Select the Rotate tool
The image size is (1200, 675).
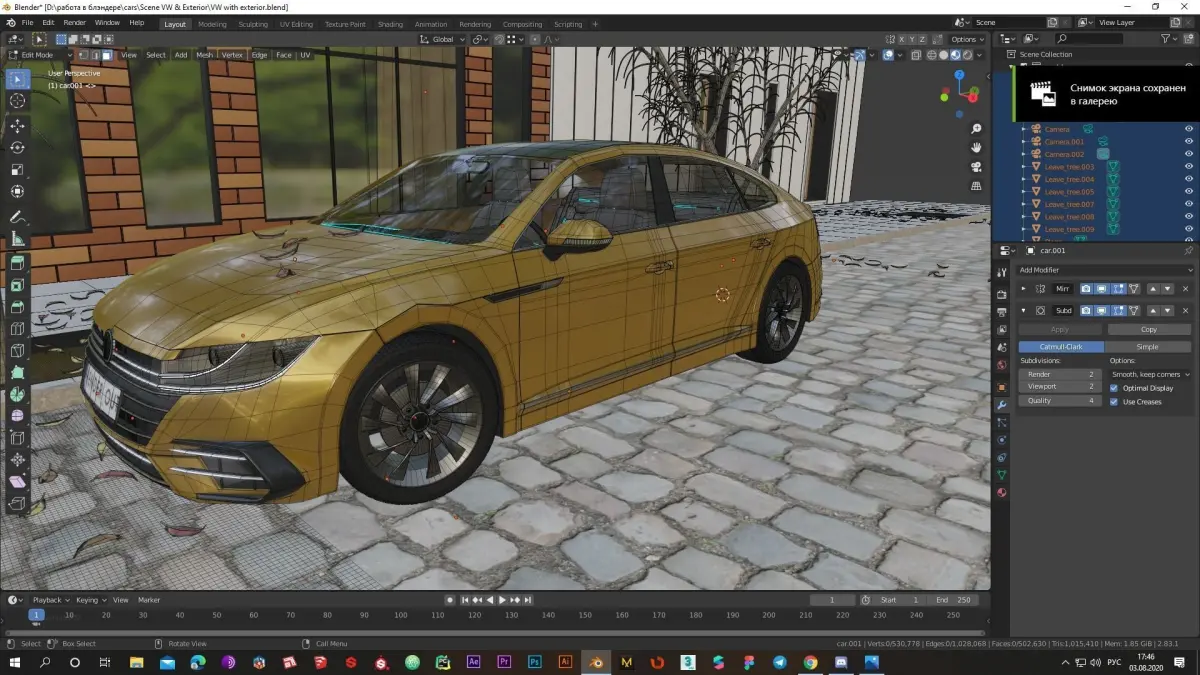[18, 148]
